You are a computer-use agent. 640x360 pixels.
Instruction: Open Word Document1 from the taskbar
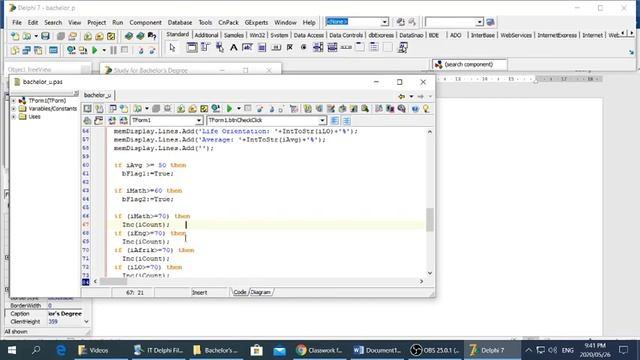(x=377, y=350)
